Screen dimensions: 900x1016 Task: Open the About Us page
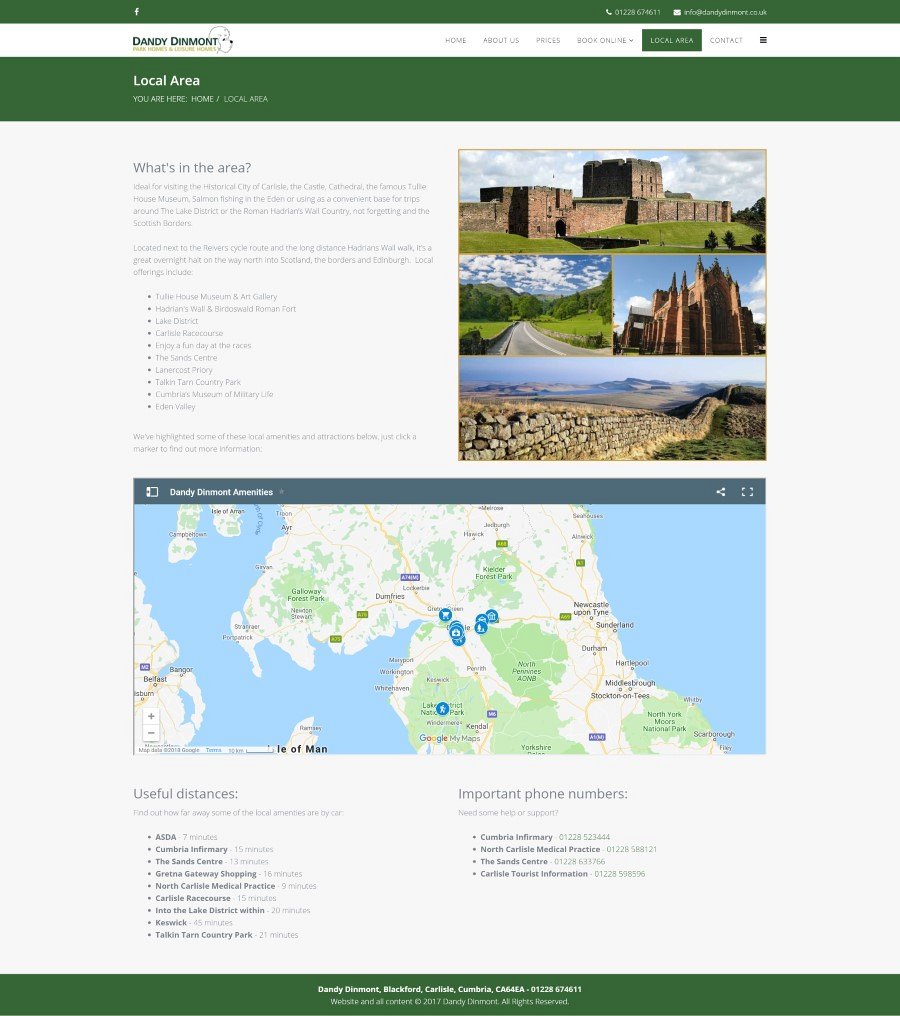pyautogui.click(x=501, y=40)
